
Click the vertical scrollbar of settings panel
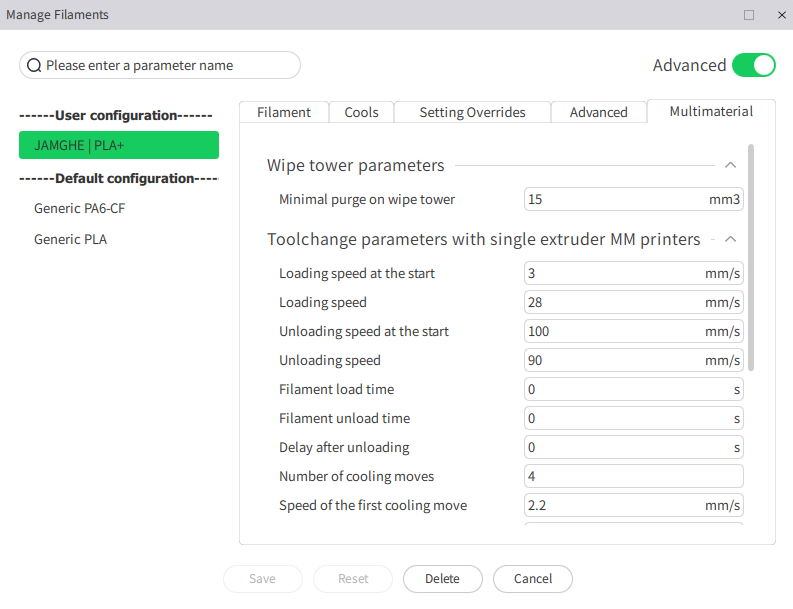[751, 258]
